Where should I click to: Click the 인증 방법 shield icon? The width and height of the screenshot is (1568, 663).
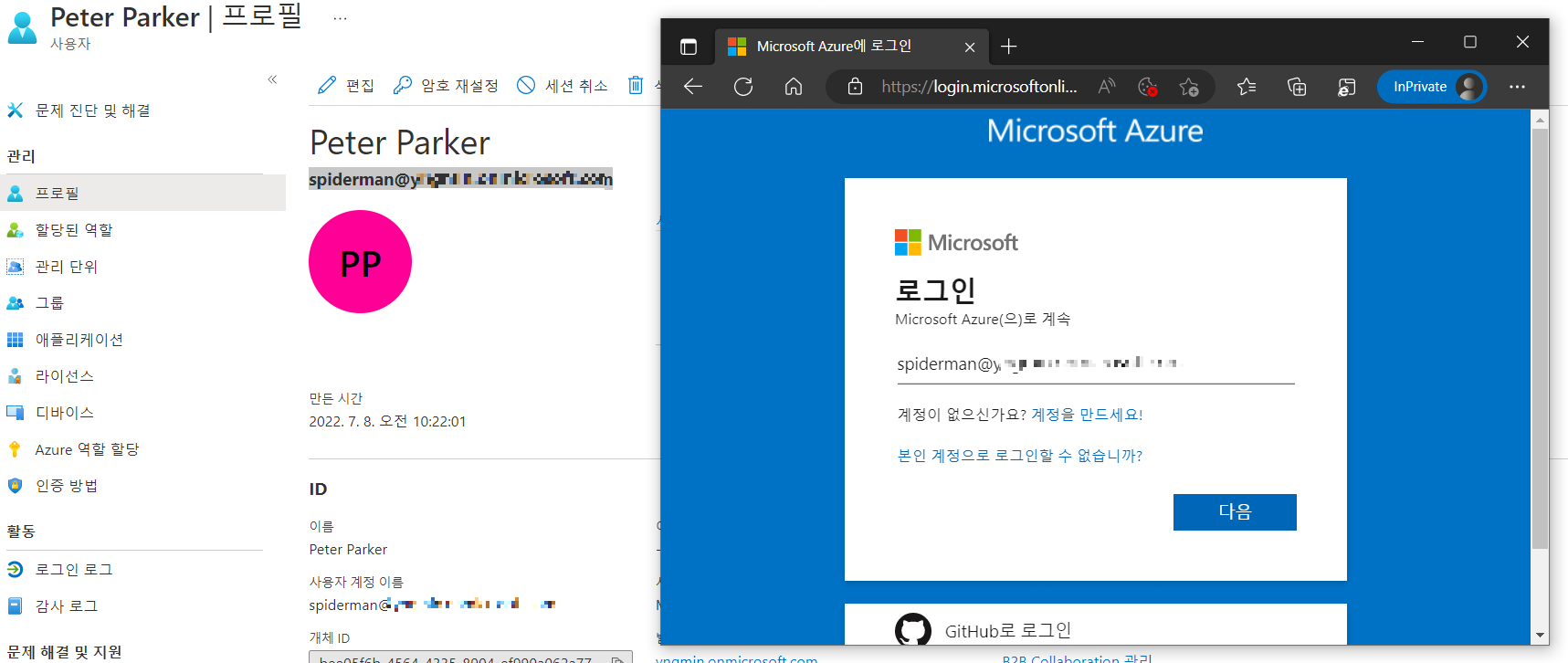(x=15, y=486)
